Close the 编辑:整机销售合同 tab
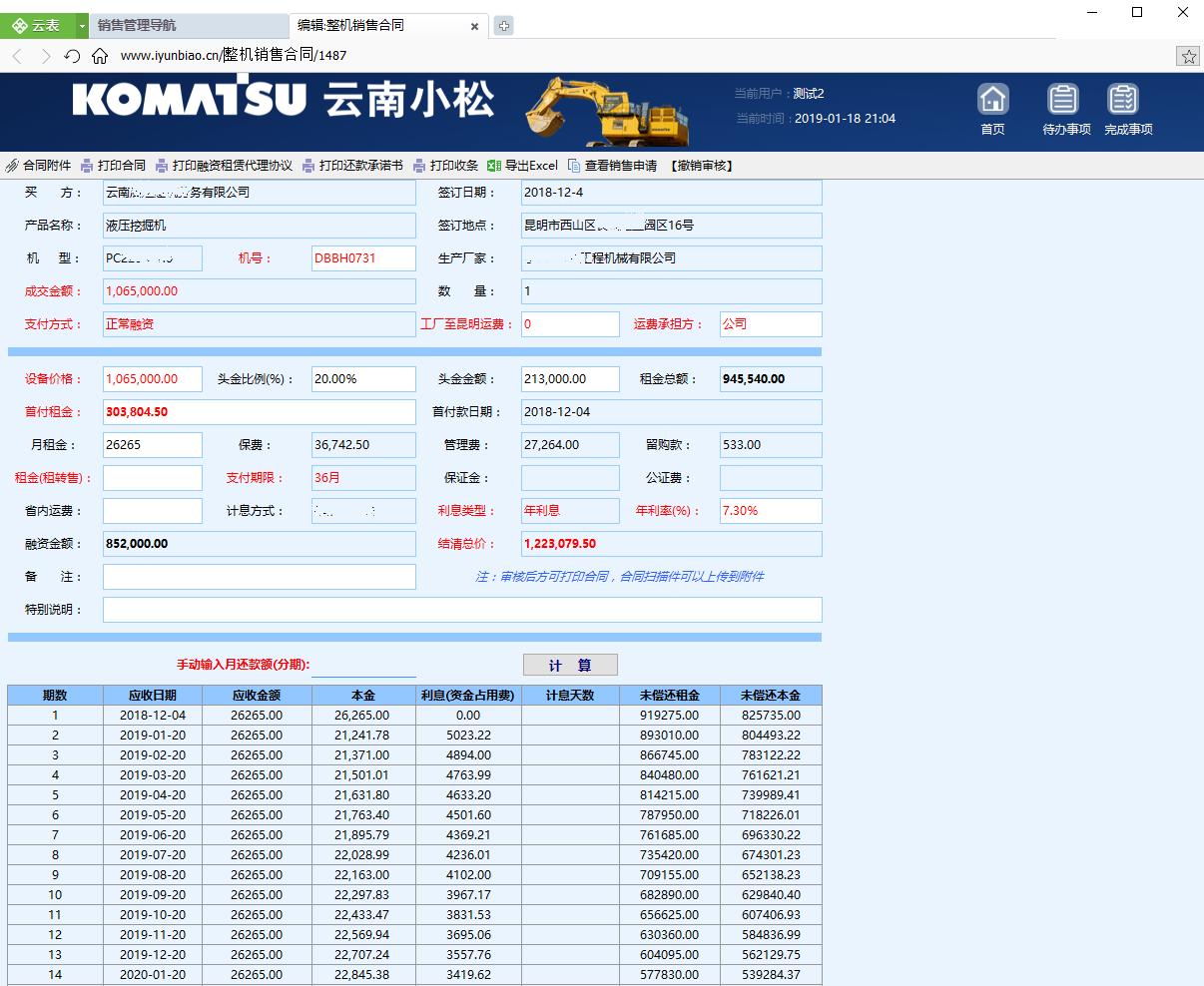The image size is (1204, 986). point(475,27)
